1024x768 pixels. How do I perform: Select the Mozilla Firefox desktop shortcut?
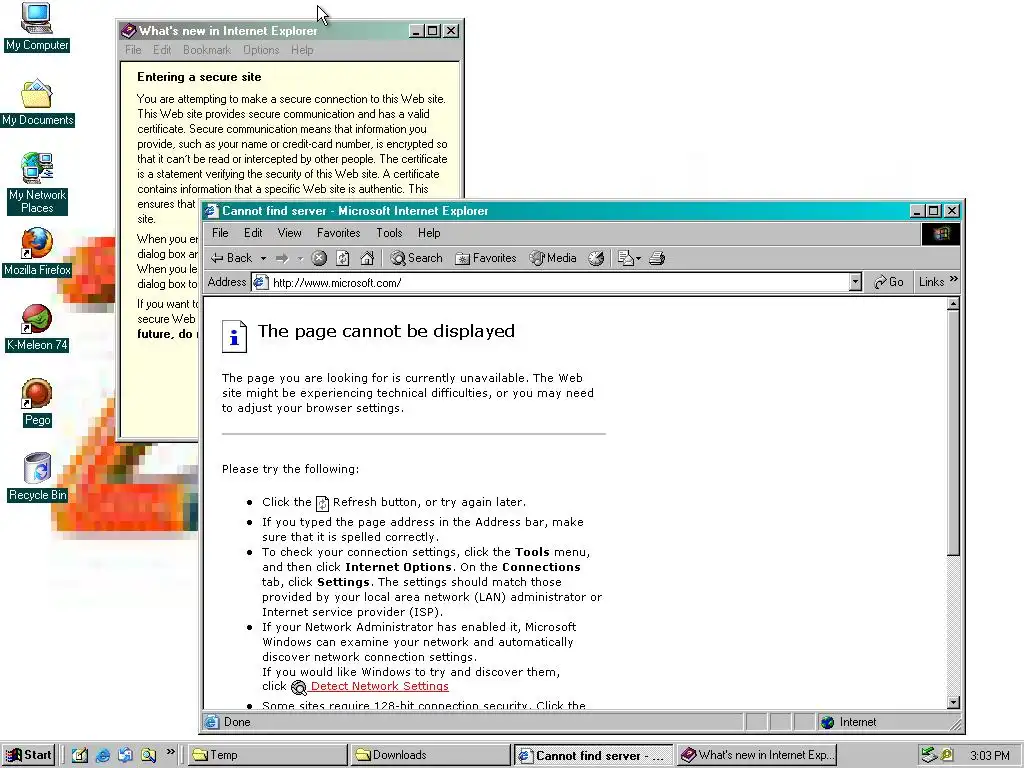point(37,252)
